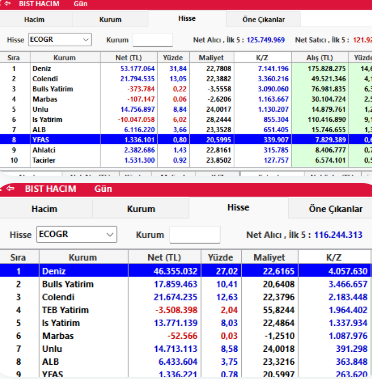Open Kurum tab in lower window
Viewport: 372px width, 379px height.
141,209
